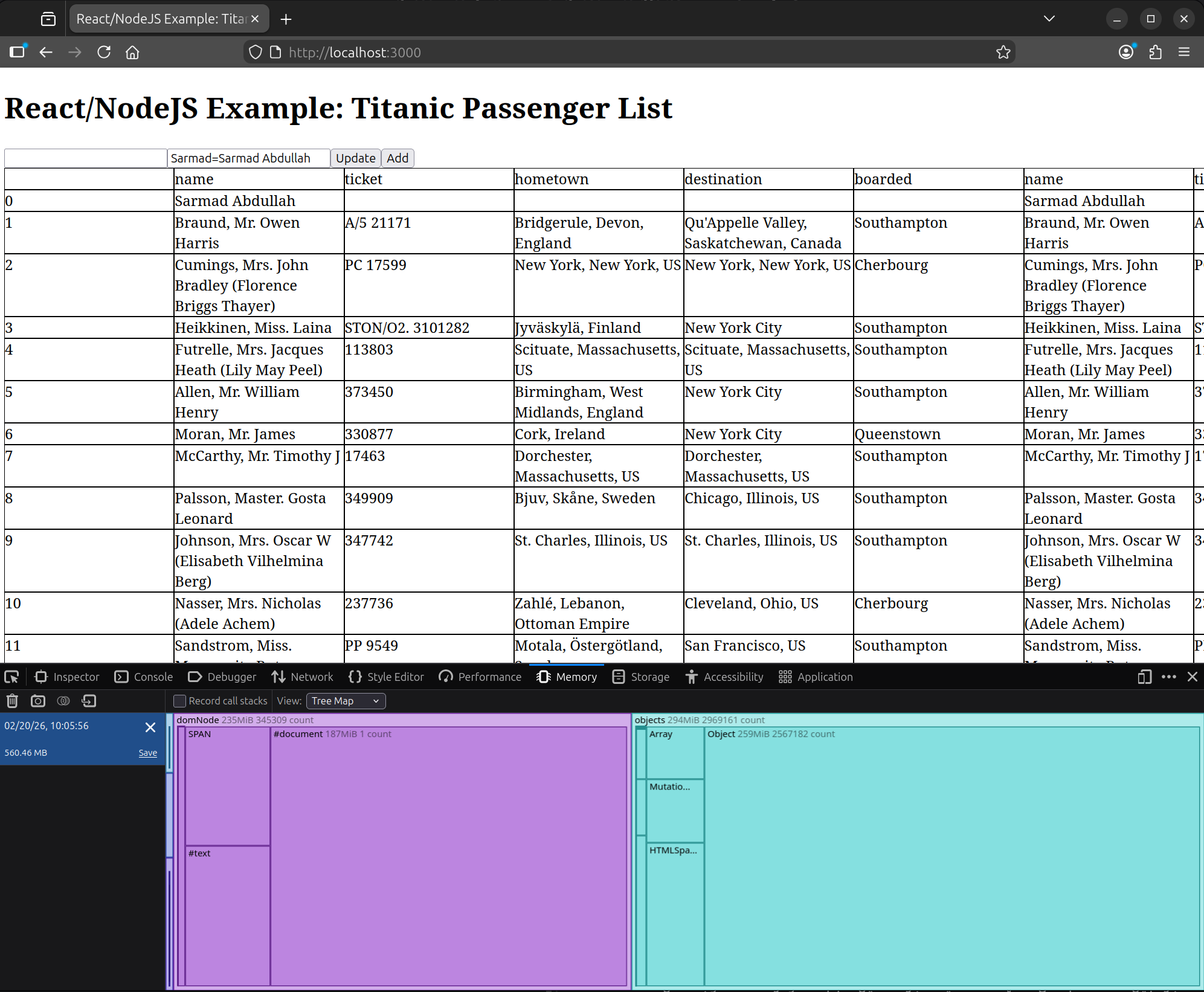The image size is (1204, 992).
Task: Open the Firefox hamburger application menu
Action: (x=1184, y=53)
